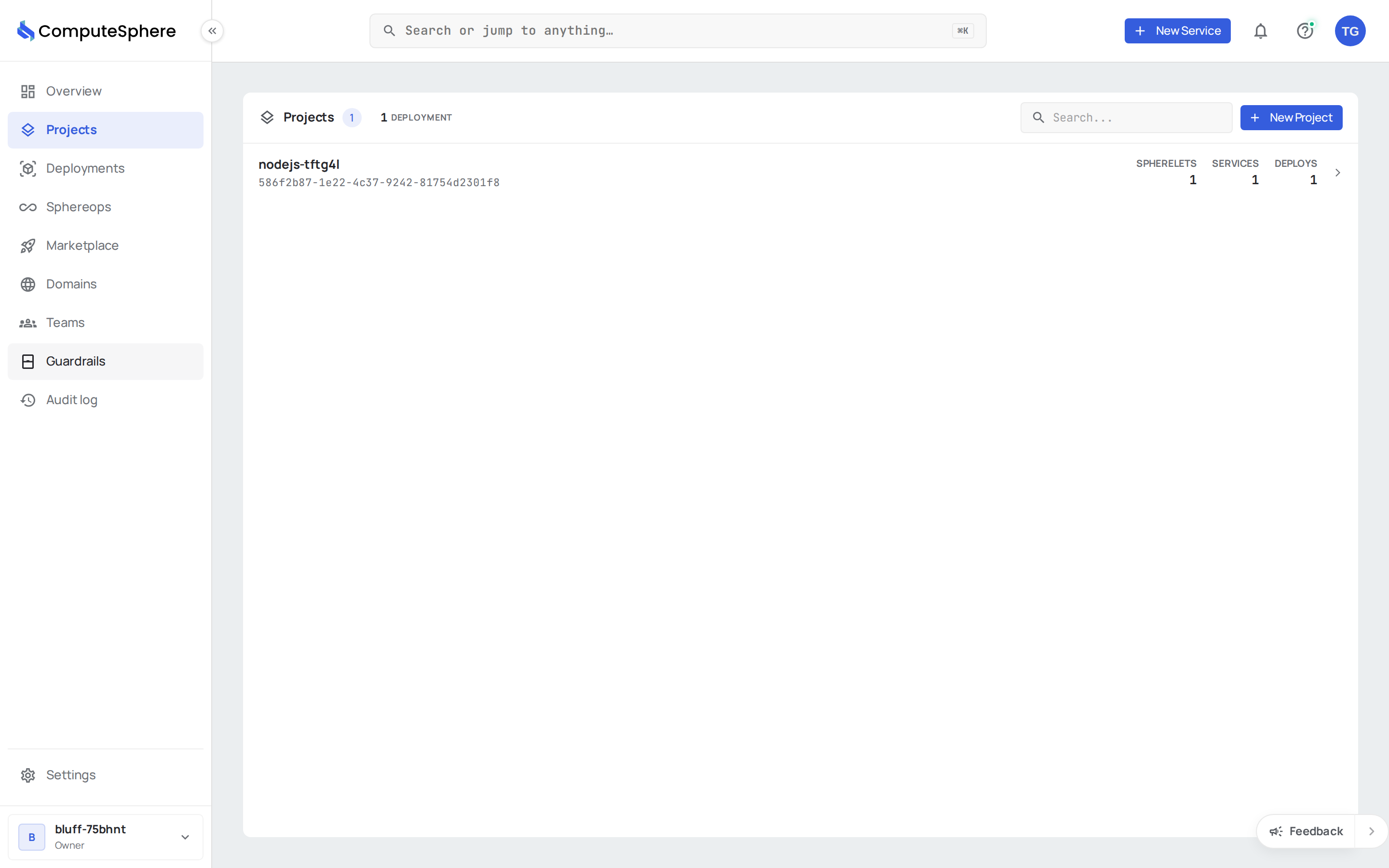The image size is (1389, 868).
Task: Collapse the sidebar with double-chevron button
Action: (212, 31)
